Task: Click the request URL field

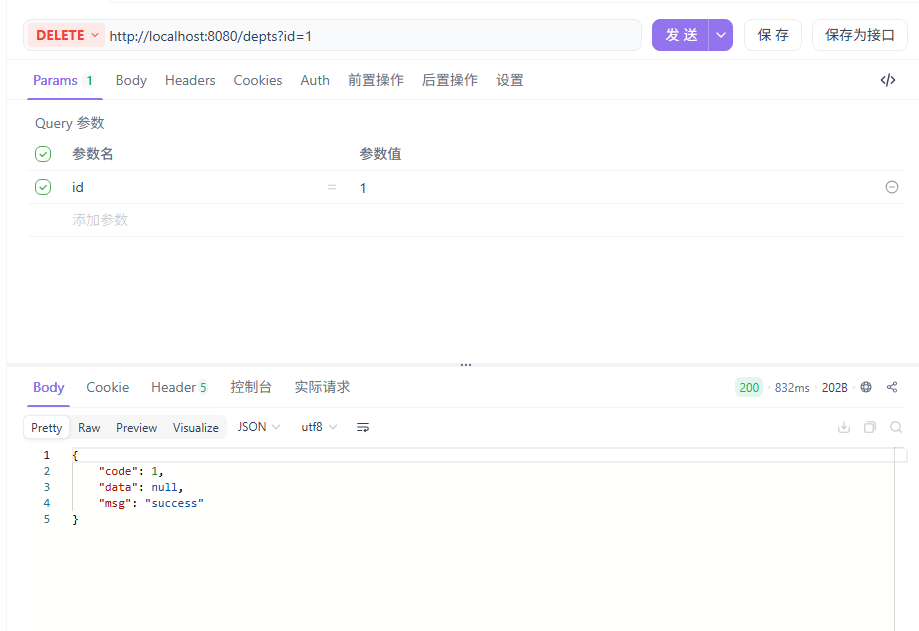Action: tap(373, 36)
